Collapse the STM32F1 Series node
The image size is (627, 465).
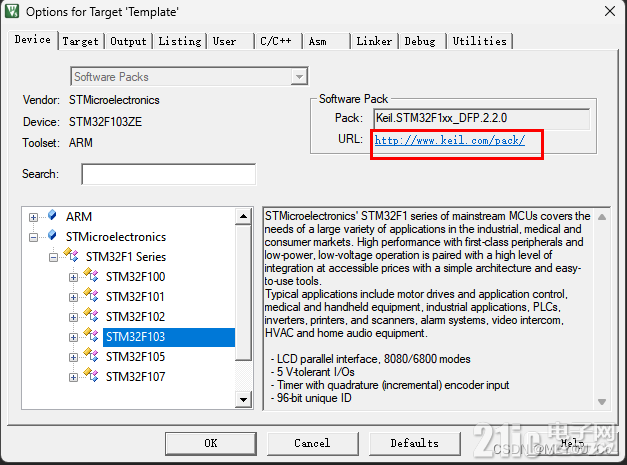[53, 257]
